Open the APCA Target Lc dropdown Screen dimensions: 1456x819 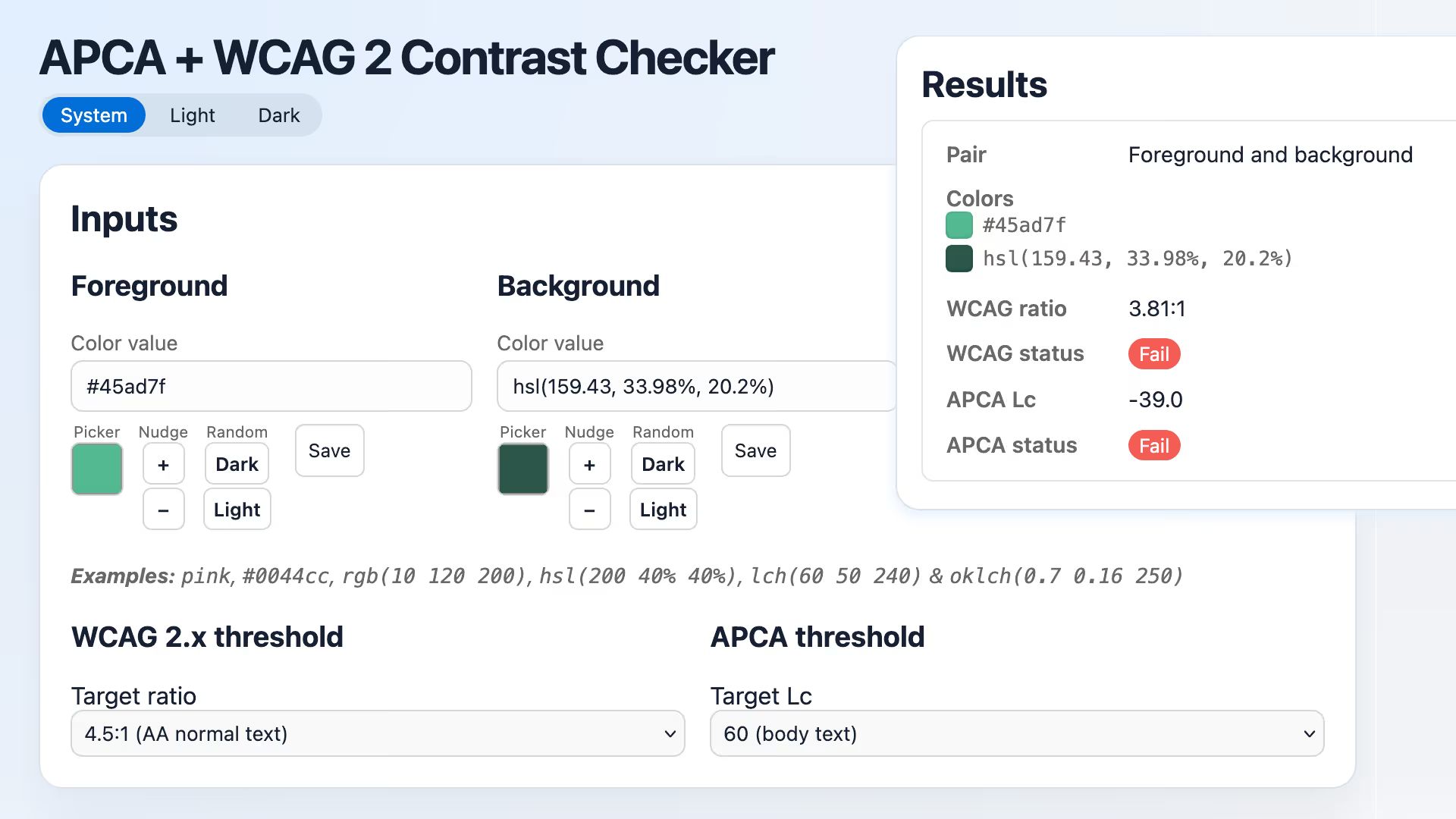[x=1017, y=733]
